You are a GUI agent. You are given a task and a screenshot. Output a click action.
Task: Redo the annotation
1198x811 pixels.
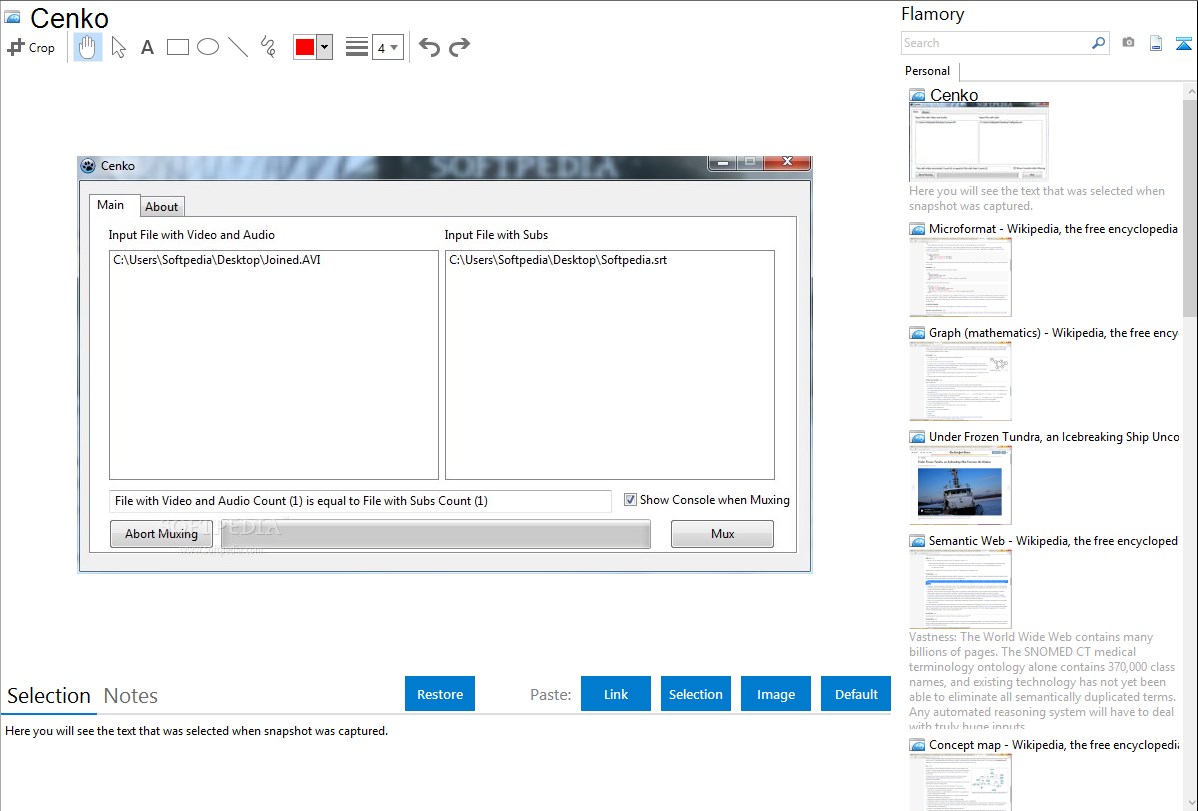[x=459, y=47]
